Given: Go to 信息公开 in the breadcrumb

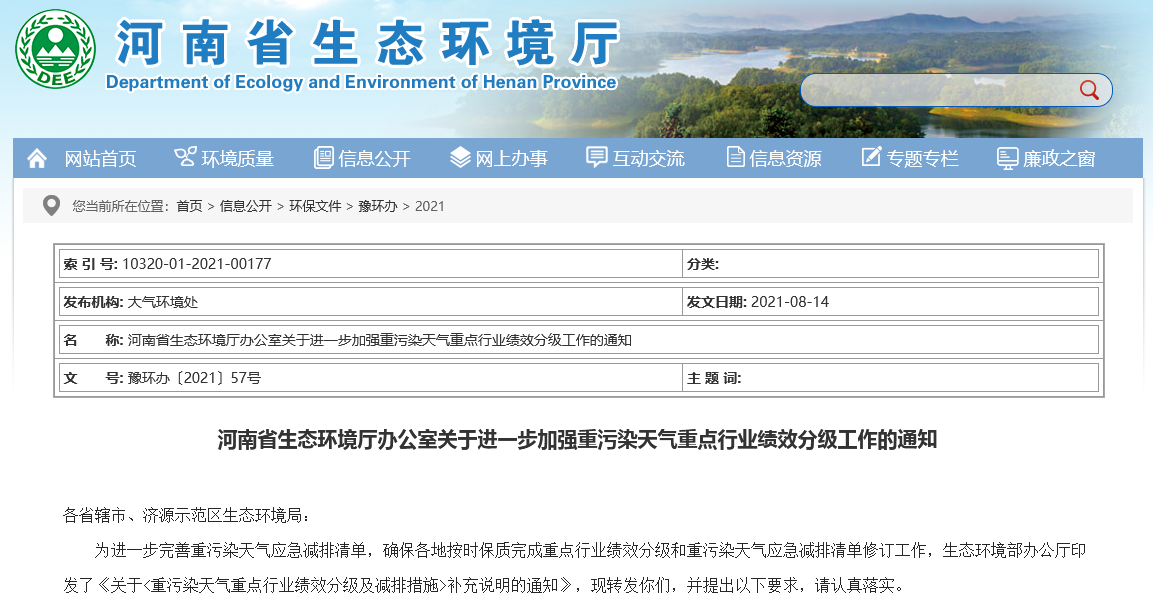Looking at the screenshot, I should point(246,207).
